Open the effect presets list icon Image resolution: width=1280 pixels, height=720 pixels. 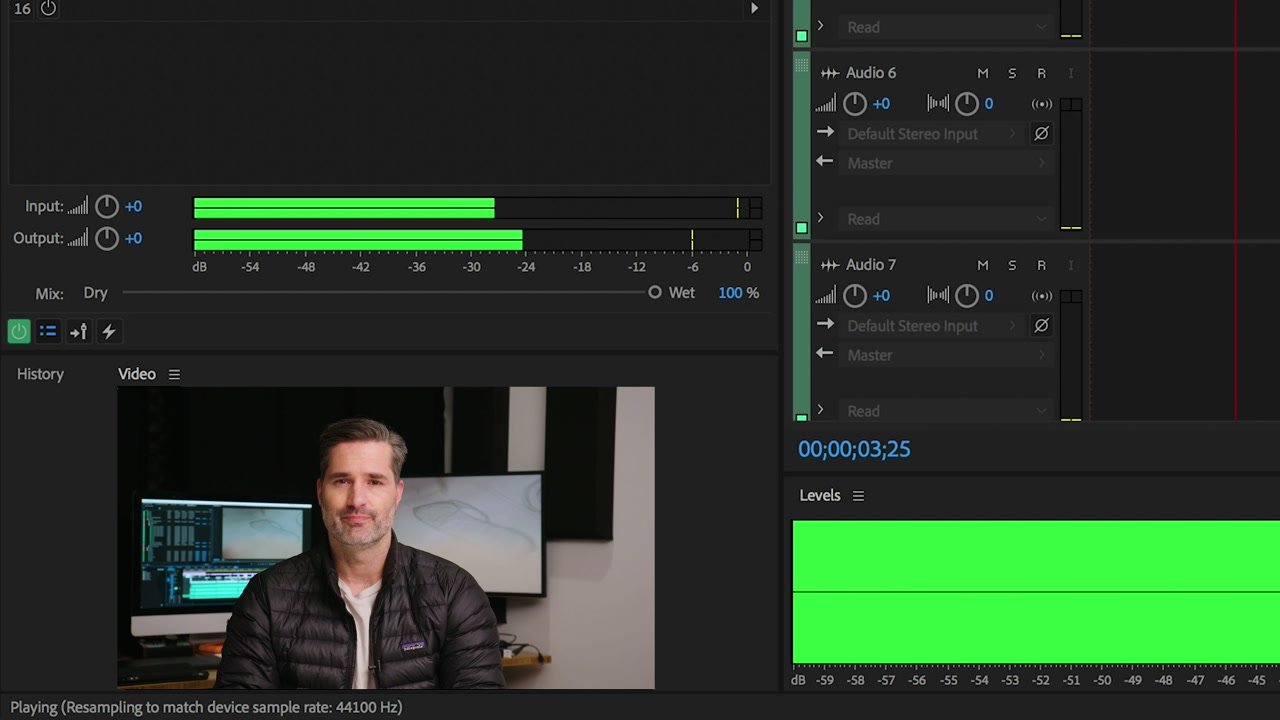[48, 331]
